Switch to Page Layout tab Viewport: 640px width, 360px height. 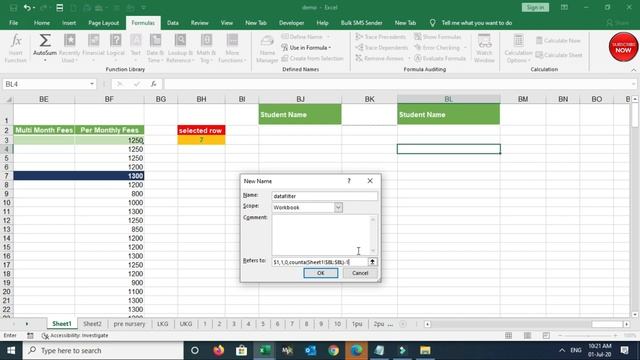click(x=103, y=23)
